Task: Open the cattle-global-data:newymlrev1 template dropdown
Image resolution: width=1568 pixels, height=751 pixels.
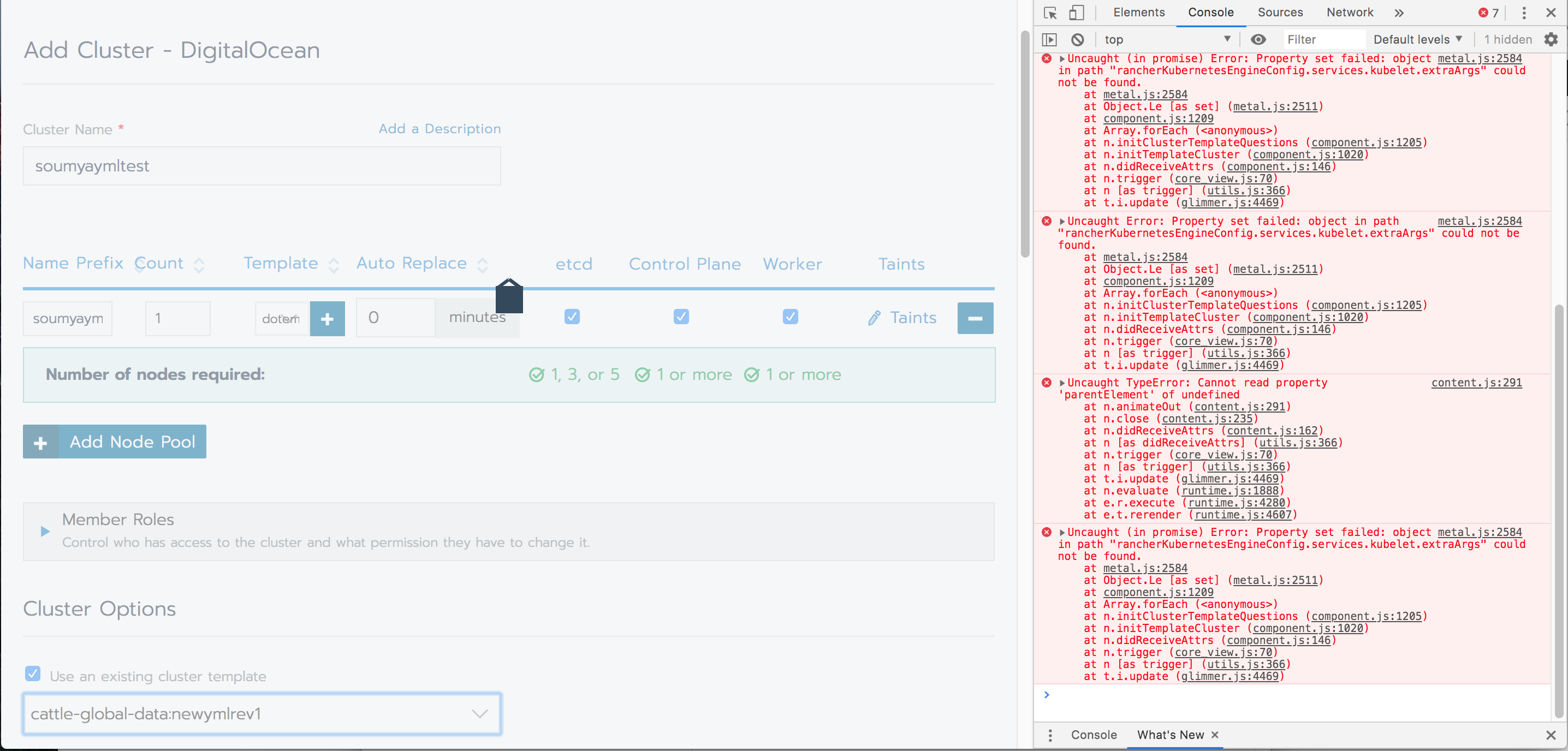Action: click(262, 714)
